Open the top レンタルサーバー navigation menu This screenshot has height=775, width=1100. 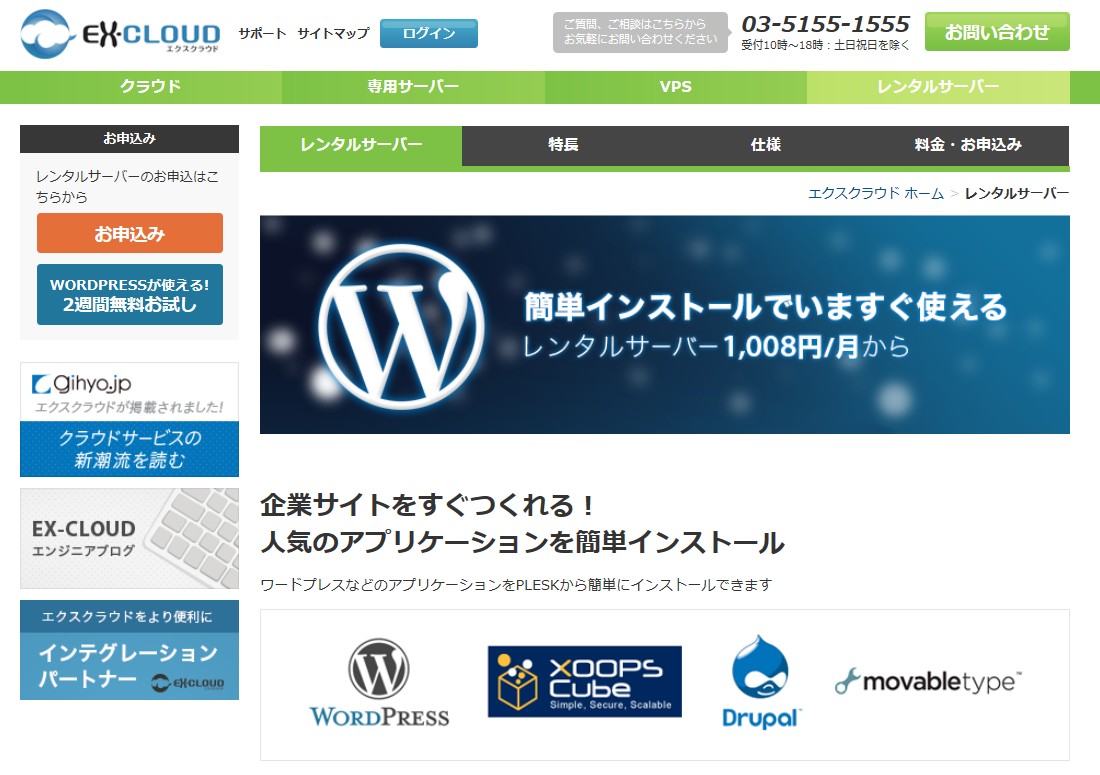938,87
